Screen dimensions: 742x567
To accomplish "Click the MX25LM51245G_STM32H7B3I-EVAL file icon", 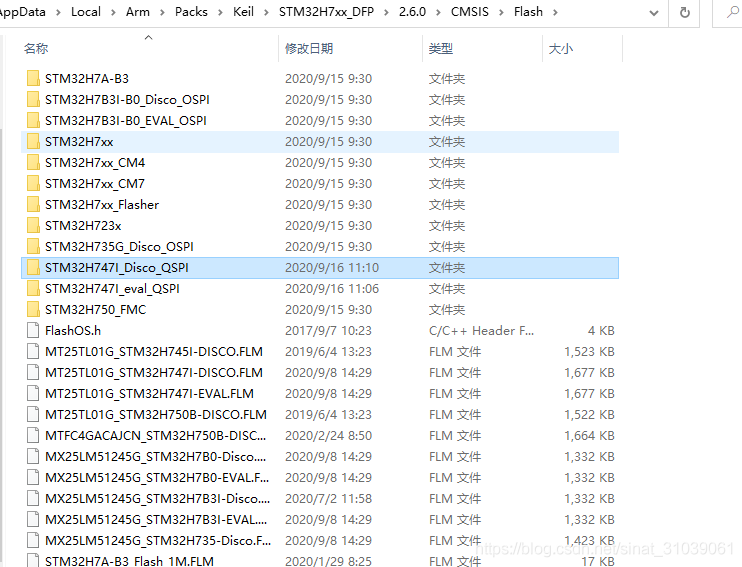I will 33,519.
